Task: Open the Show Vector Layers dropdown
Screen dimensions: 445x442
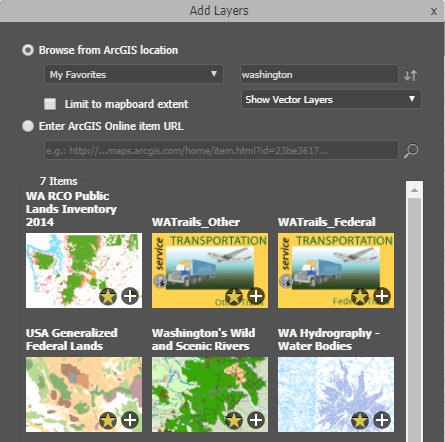Action: (331, 99)
